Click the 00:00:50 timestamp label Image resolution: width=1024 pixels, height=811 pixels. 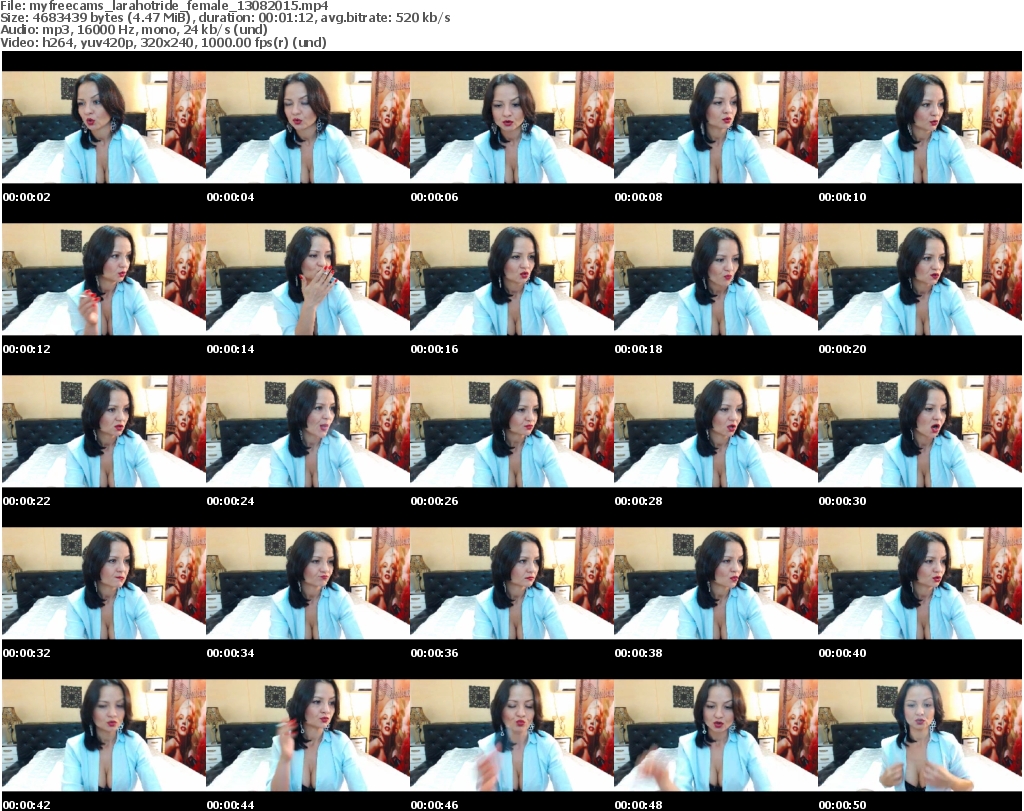[x=842, y=805]
